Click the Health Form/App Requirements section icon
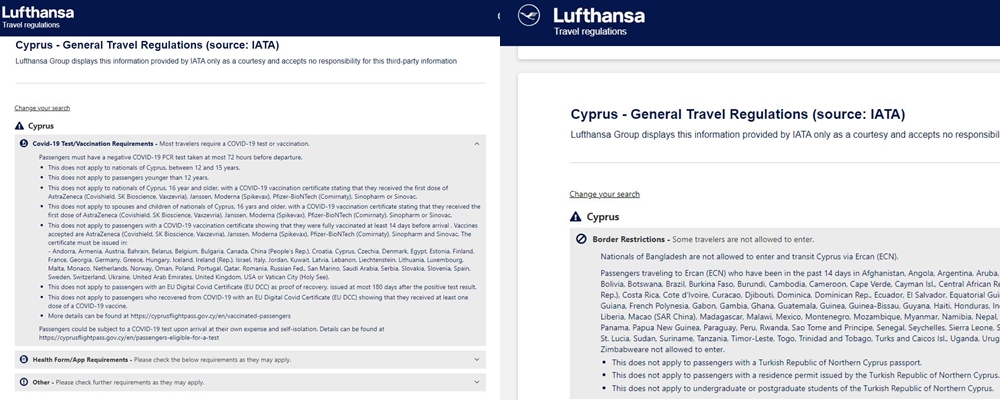1000x400 pixels. click(x=24, y=360)
